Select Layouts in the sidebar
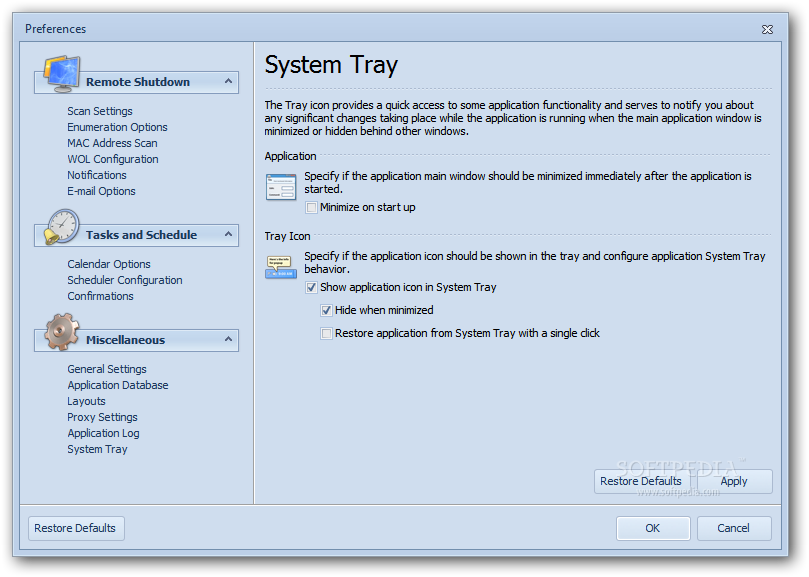 [86, 401]
